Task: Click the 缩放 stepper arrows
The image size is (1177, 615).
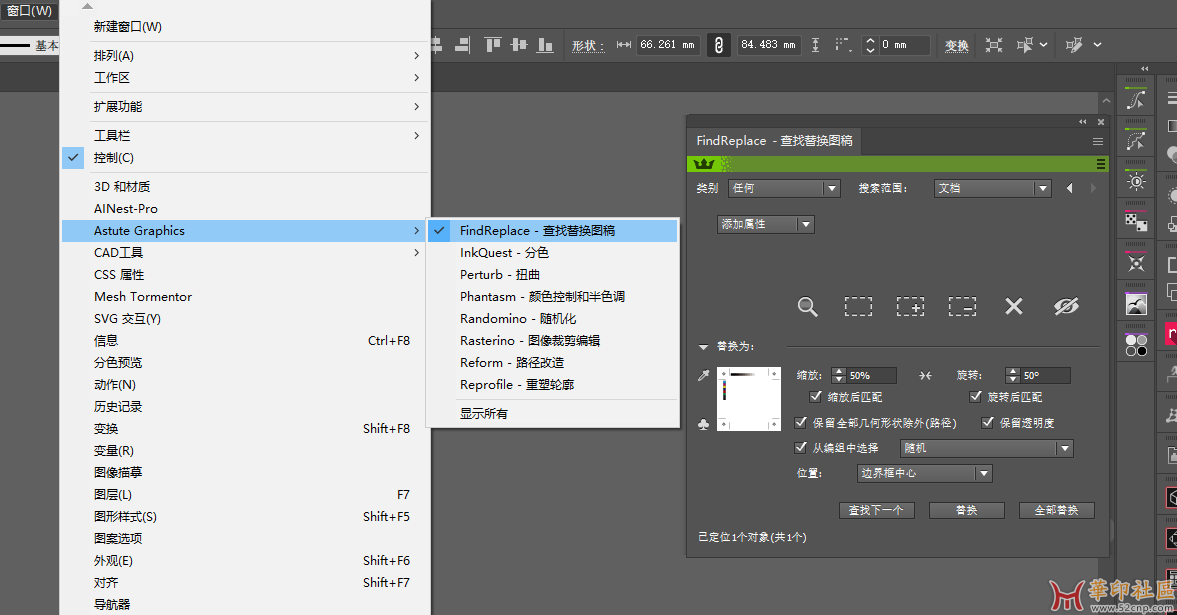Action: 838,375
